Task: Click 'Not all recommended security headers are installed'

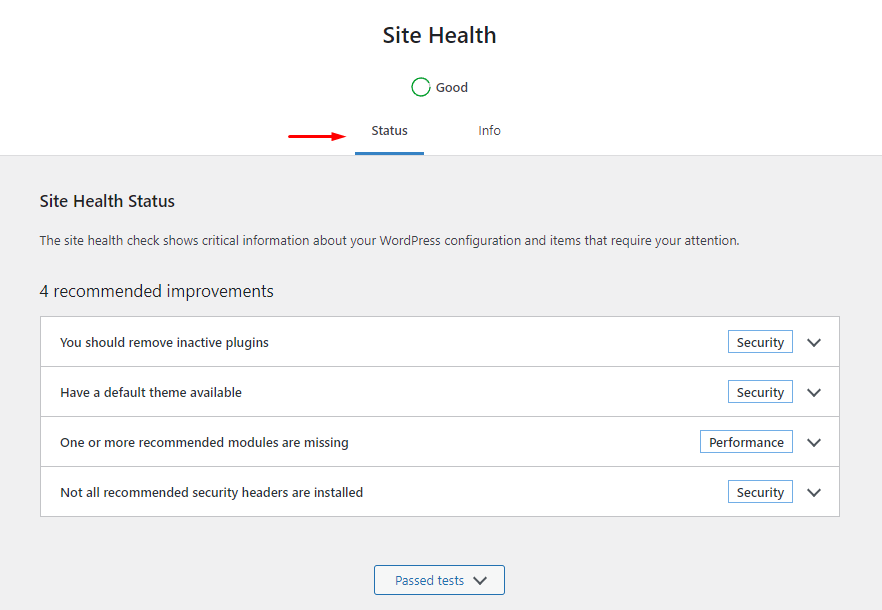Action: (x=212, y=492)
